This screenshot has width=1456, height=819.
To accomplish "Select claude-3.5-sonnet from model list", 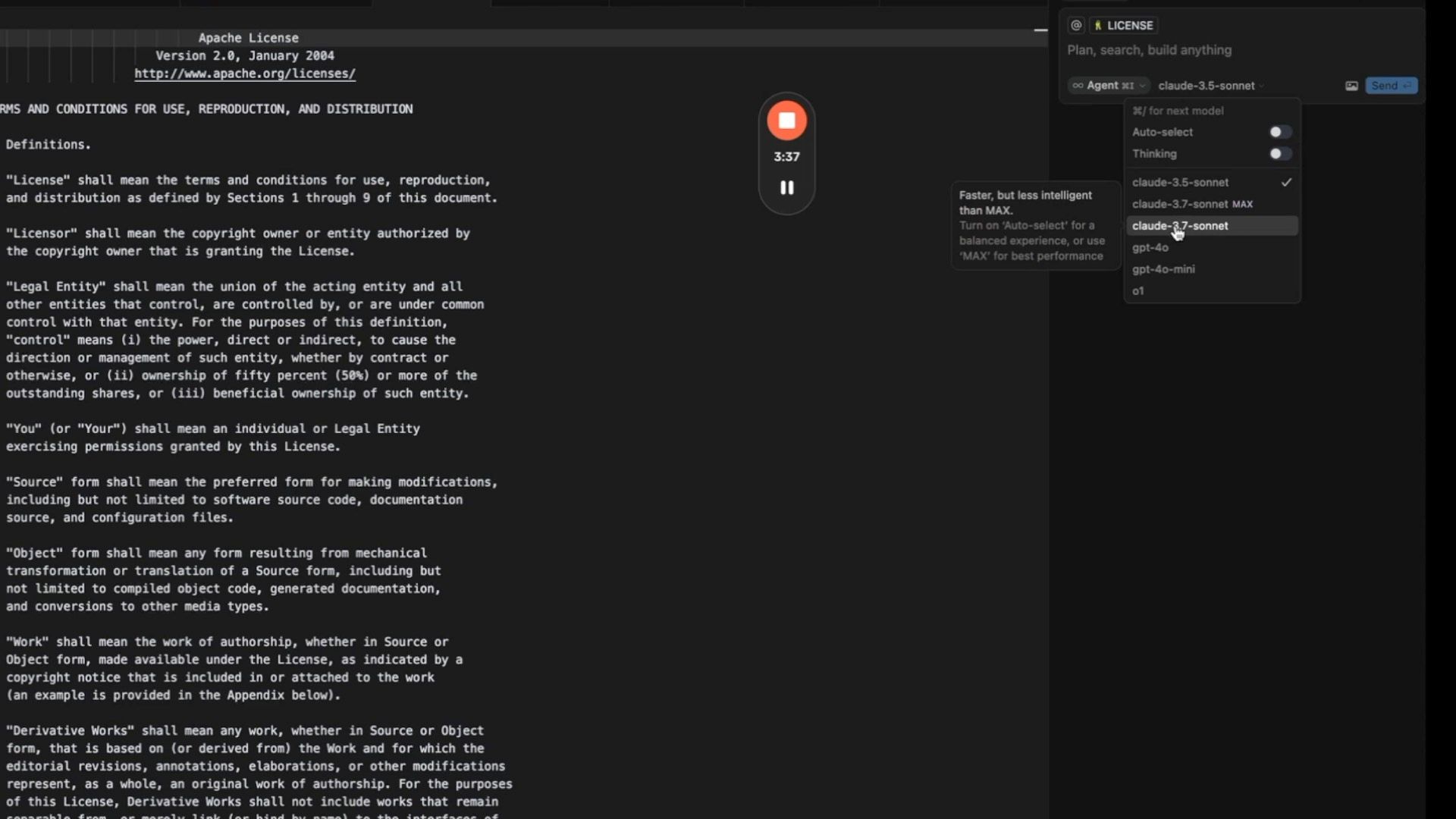I will 1212,183.
